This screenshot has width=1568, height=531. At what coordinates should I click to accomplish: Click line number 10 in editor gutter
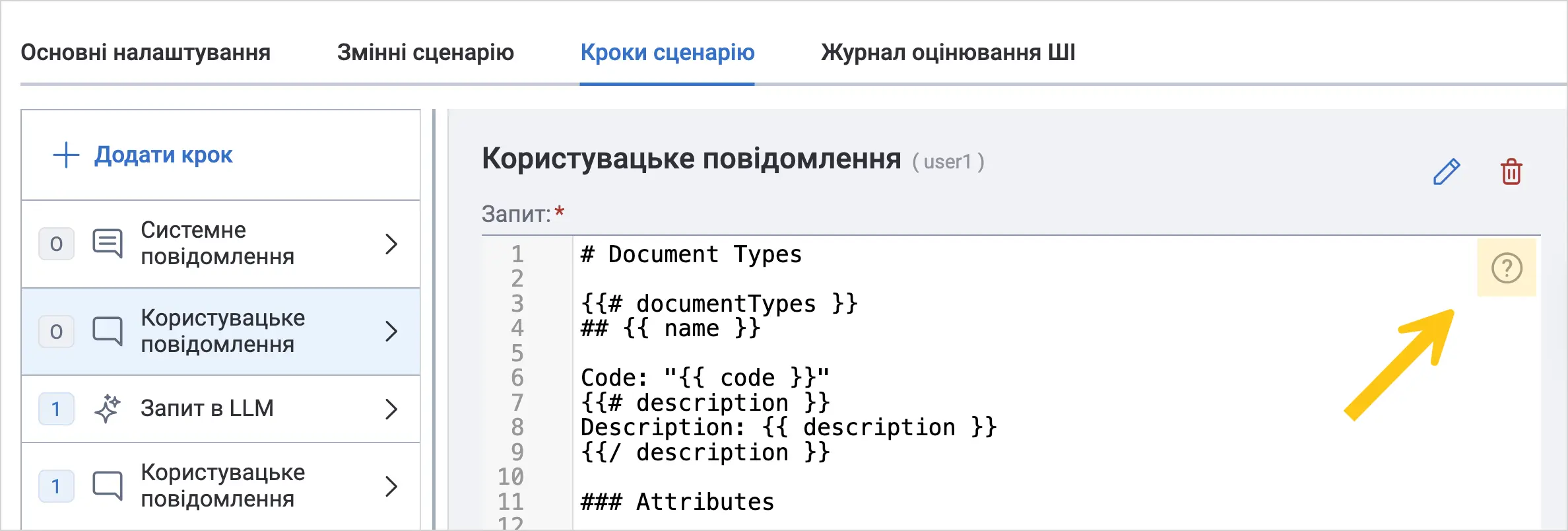[x=511, y=477]
